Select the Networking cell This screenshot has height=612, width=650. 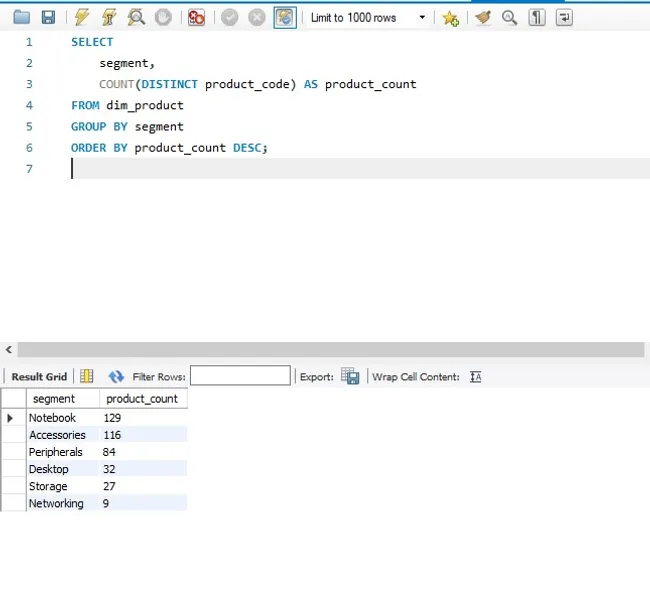click(x=63, y=503)
